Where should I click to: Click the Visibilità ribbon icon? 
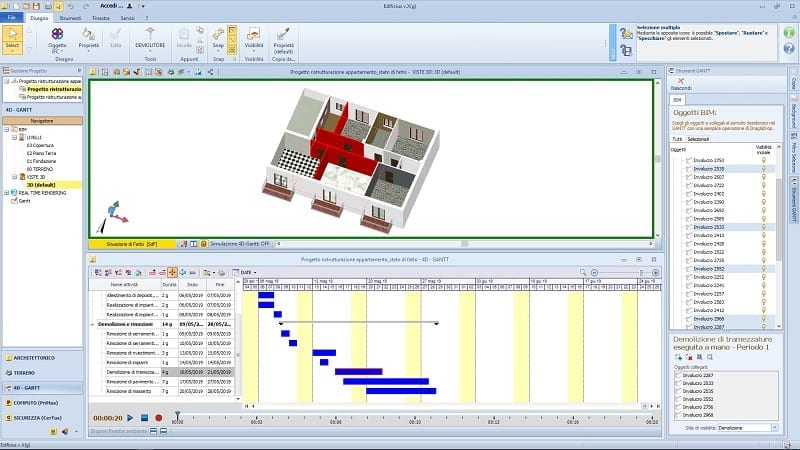coord(254,36)
